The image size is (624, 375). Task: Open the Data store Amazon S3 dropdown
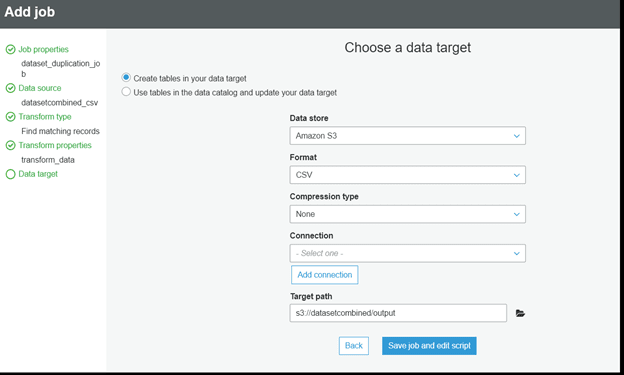[408, 136]
